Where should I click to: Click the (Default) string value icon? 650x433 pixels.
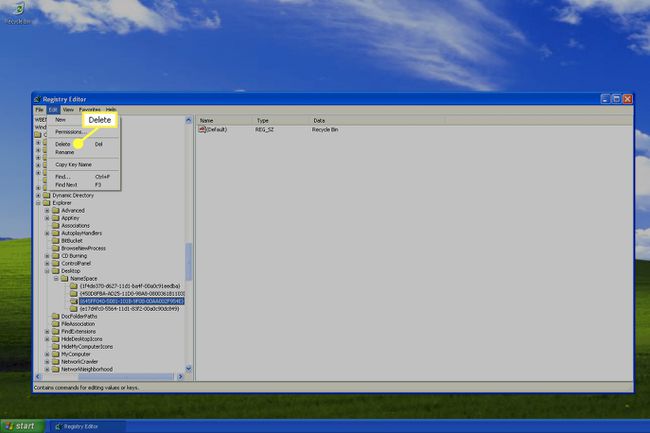click(x=202, y=130)
